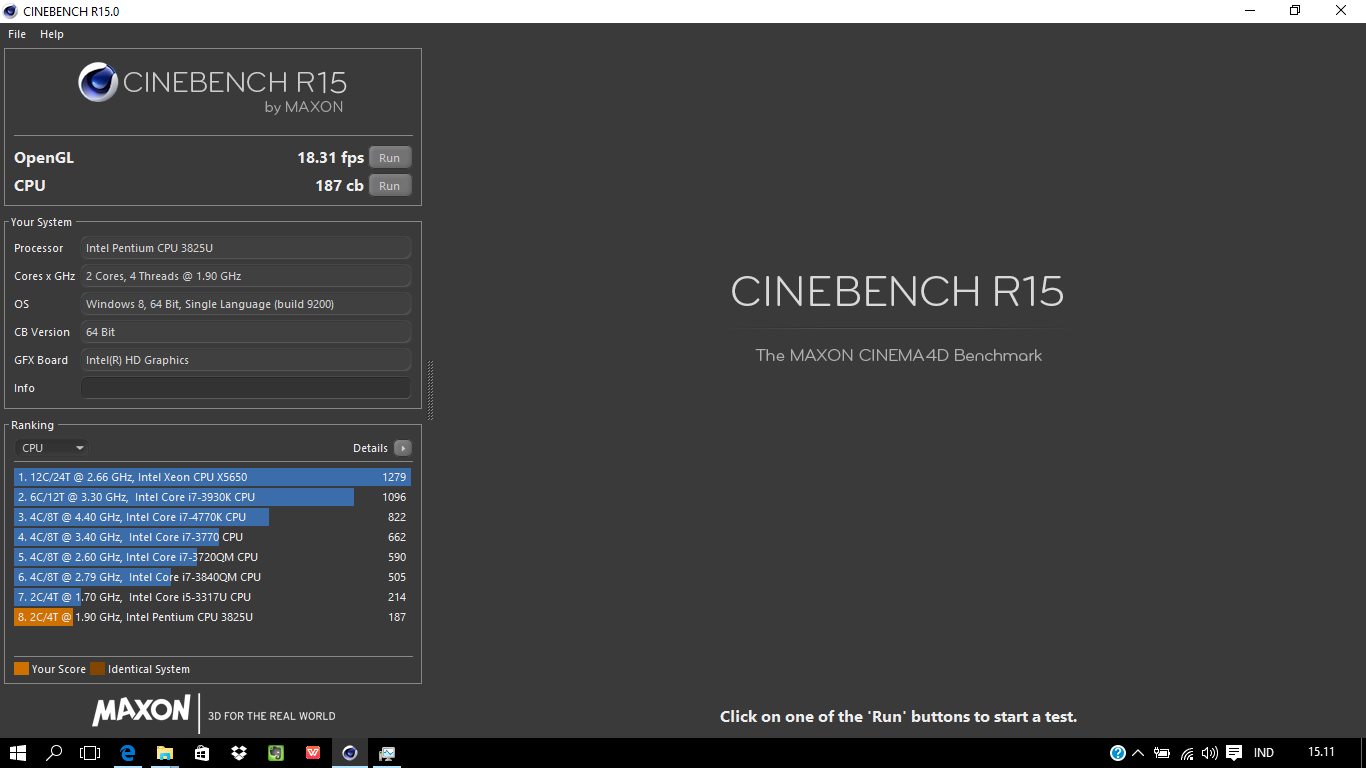Open the volume speaker tray icon
The image size is (1366, 768).
tap(1210, 753)
